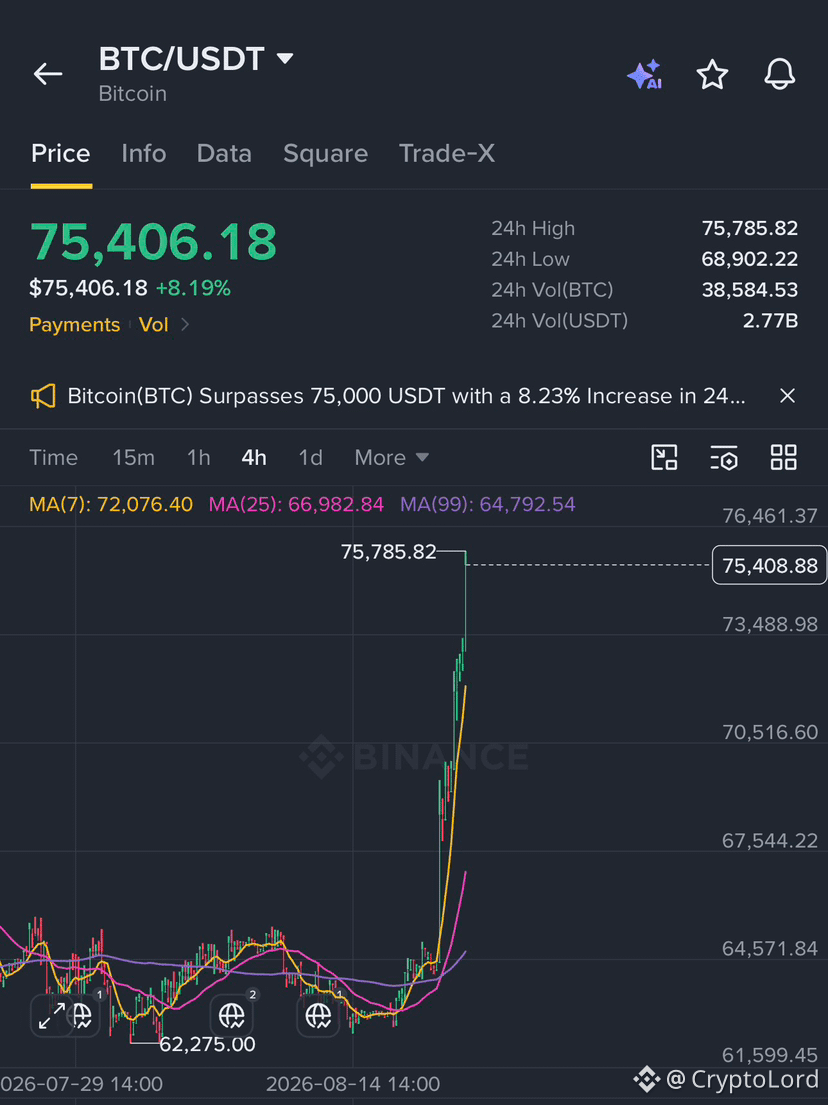Add BTC/USDT to favorites with the star icon
Viewport: 828px width, 1105px height.
(x=712, y=74)
